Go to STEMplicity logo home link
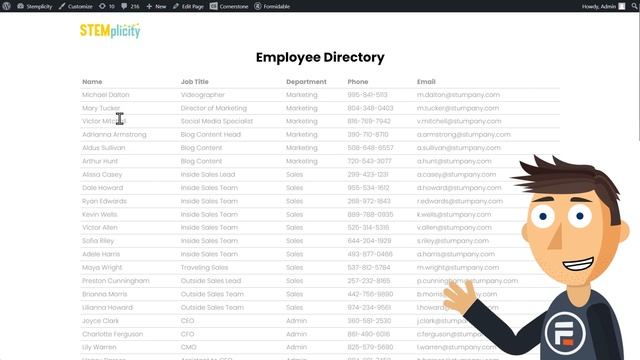Viewport: 640px width, 360px height. pos(110,31)
